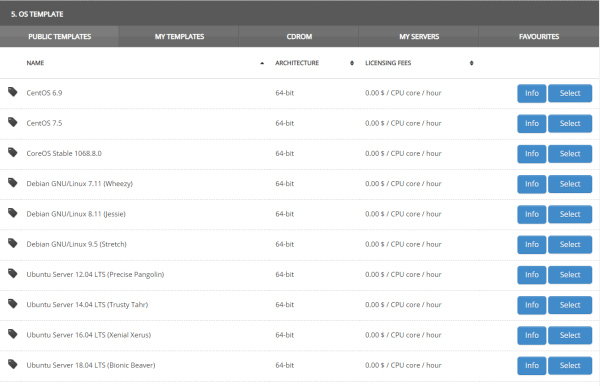The height and width of the screenshot is (386, 600).
Task: Open the CDROM tab
Action: (299, 37)
